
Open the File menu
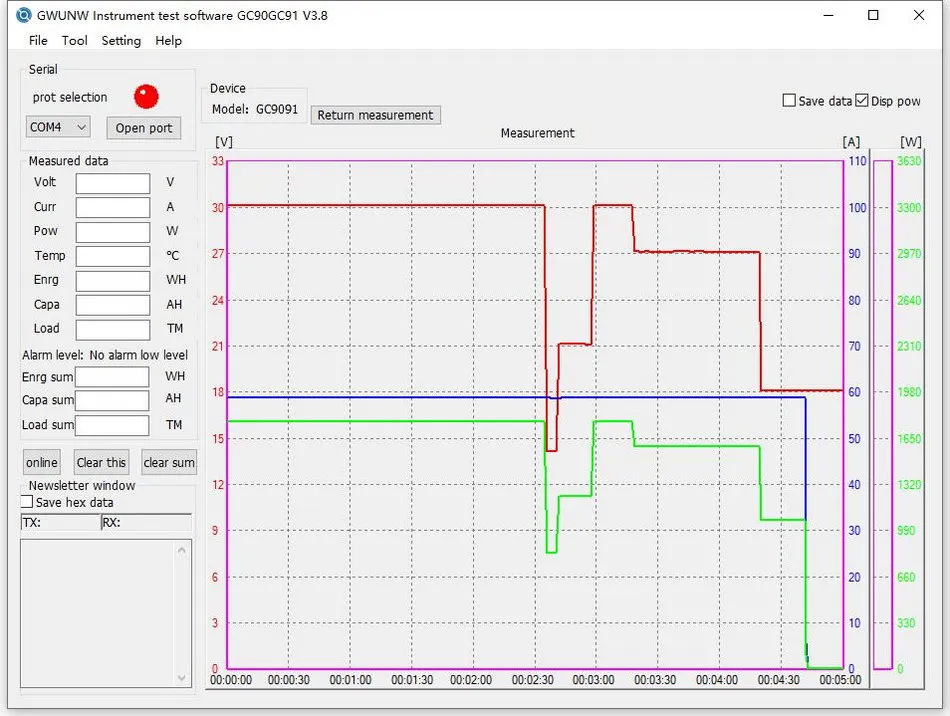click(x=38, y=41)
